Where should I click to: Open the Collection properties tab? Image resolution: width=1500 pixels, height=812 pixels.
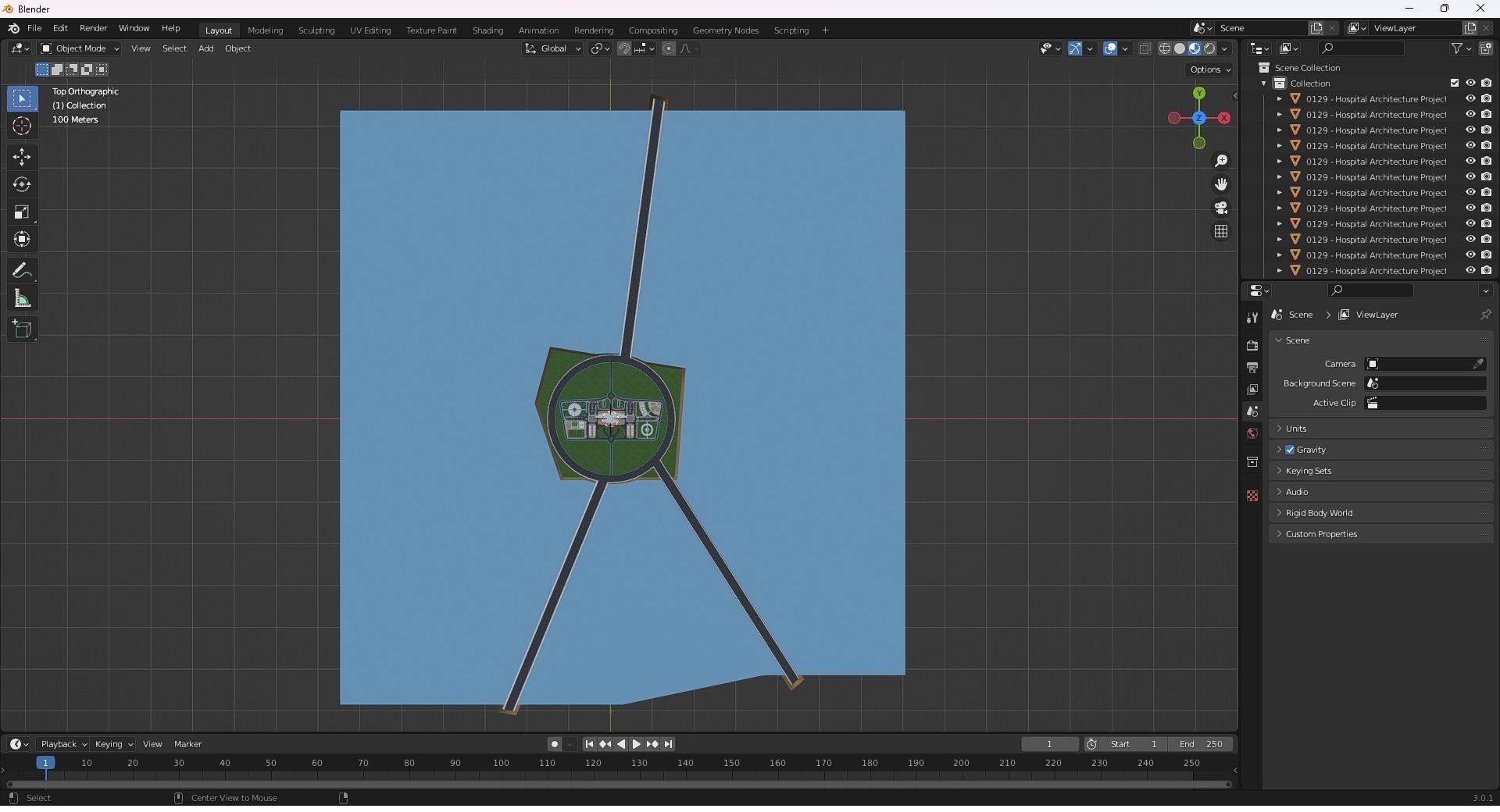pyautogui.click(x=1252, y=462)
